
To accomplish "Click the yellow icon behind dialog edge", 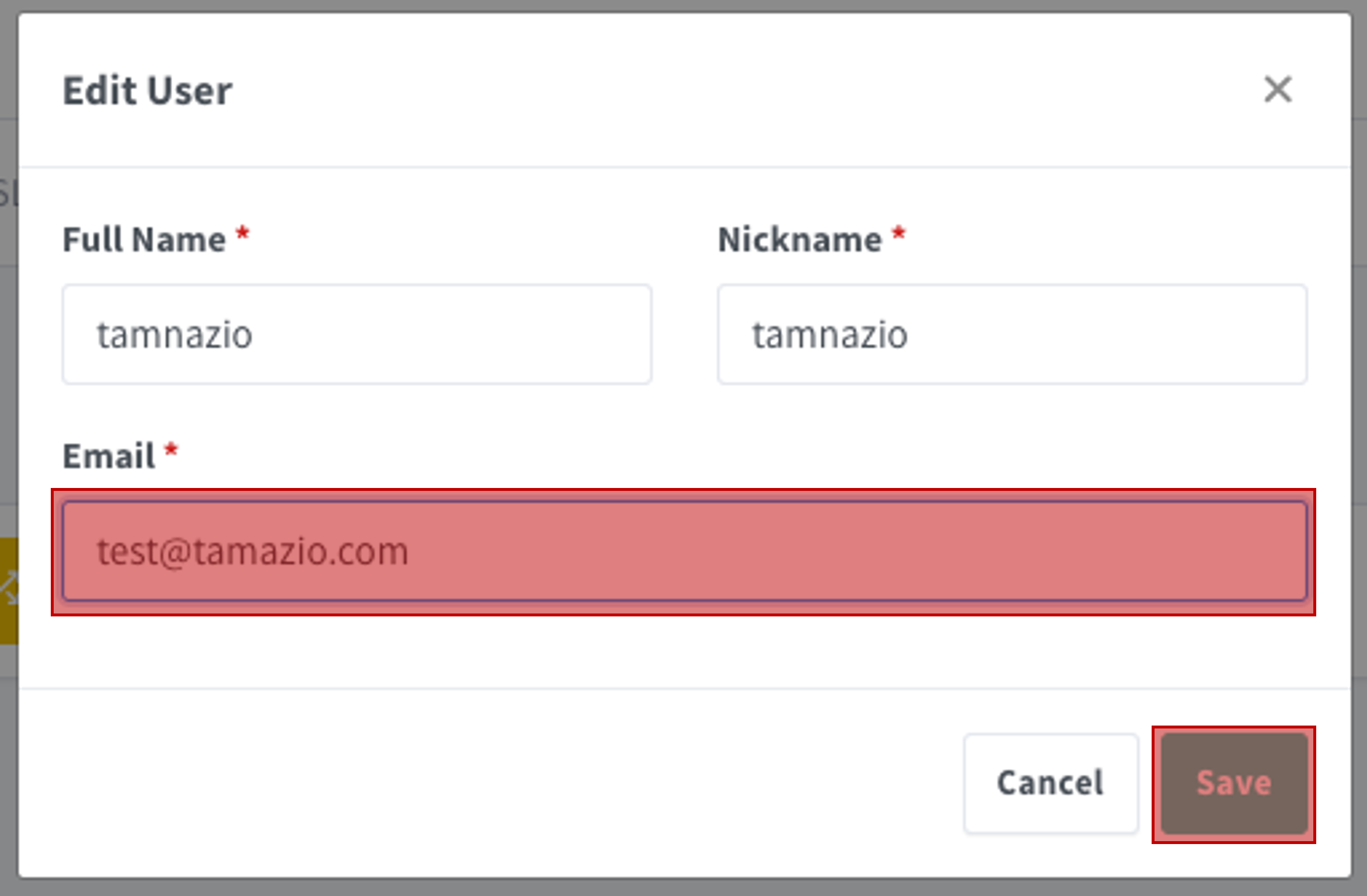I will [9, 591].
